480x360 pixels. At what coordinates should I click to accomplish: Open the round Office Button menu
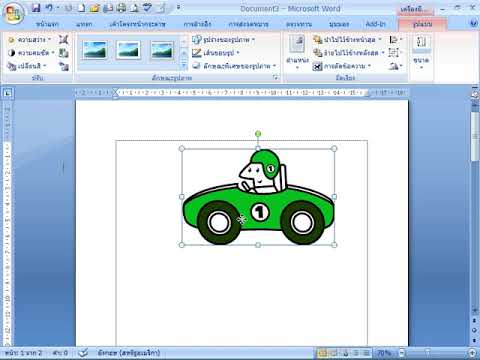(x=13, y=13)
